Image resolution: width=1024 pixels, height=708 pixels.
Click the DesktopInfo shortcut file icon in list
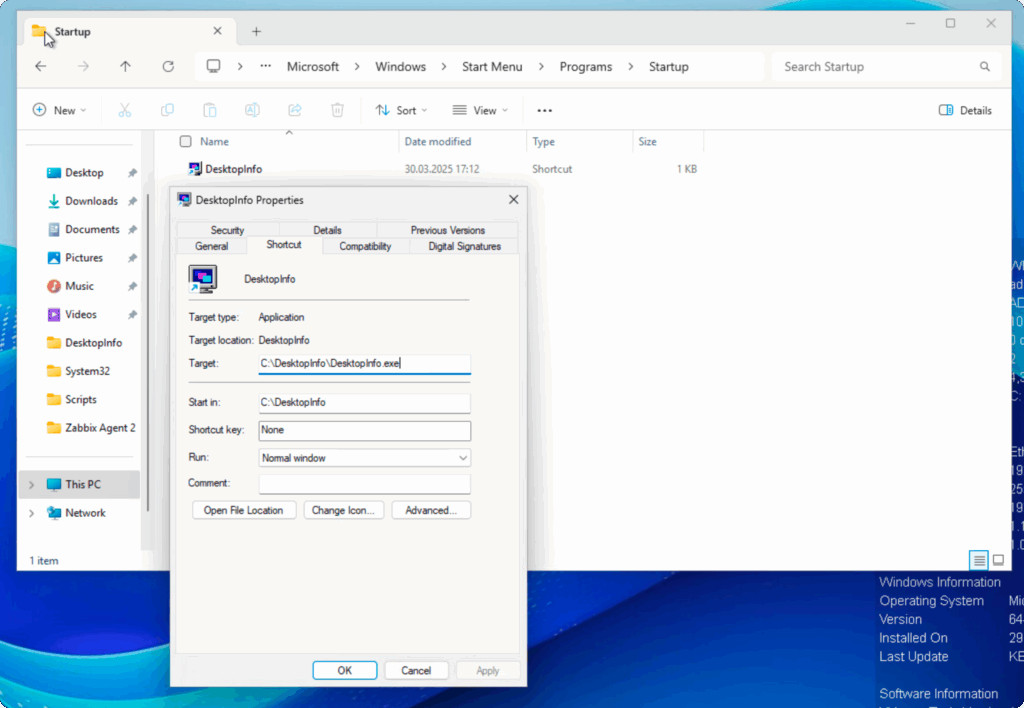pyautogui.click(x=195, y=169)
